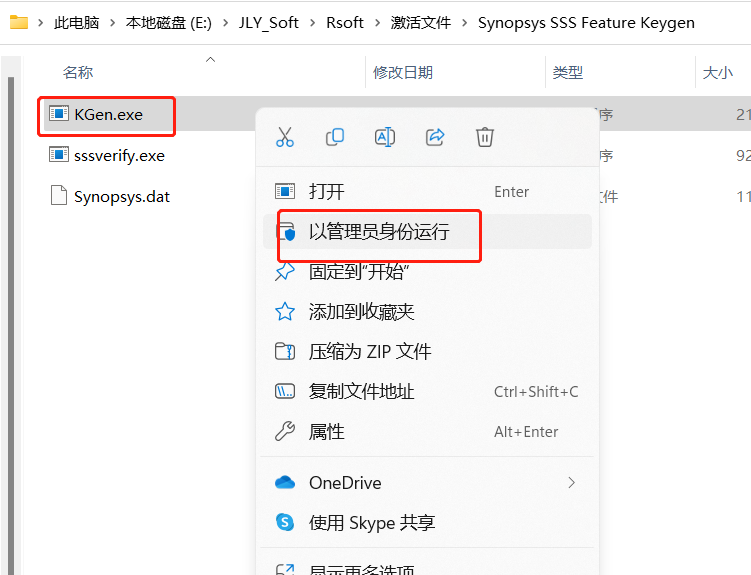Screen dimensions: 751x575
Task: Expand chevron after JLY_Soft breadcrumb
Action: [312, 23]
